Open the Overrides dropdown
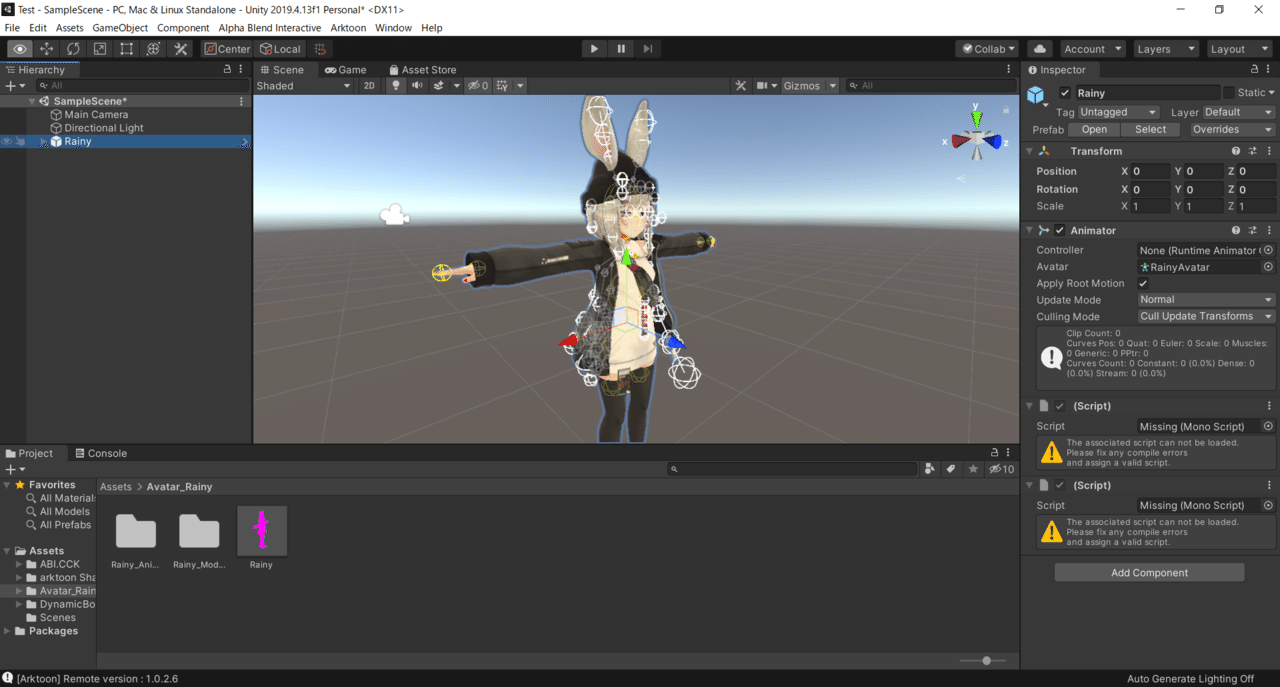1280x687 pixels. click(x=1232, y=129)
